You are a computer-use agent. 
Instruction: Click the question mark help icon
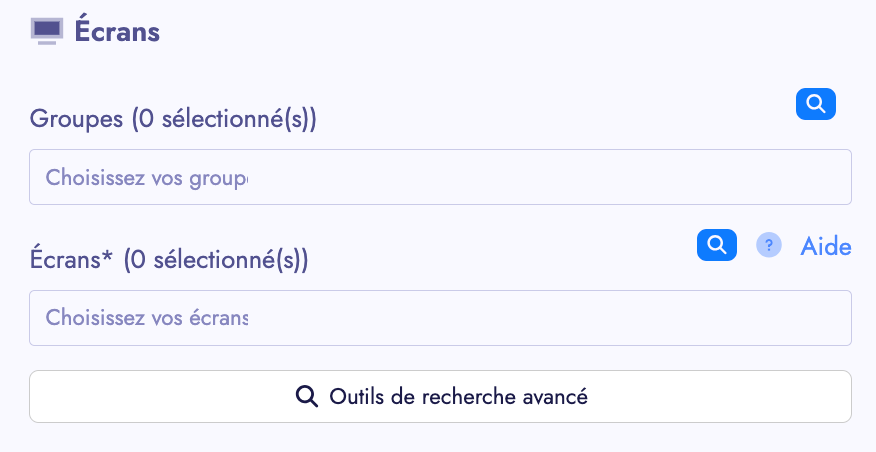point(768,245)
